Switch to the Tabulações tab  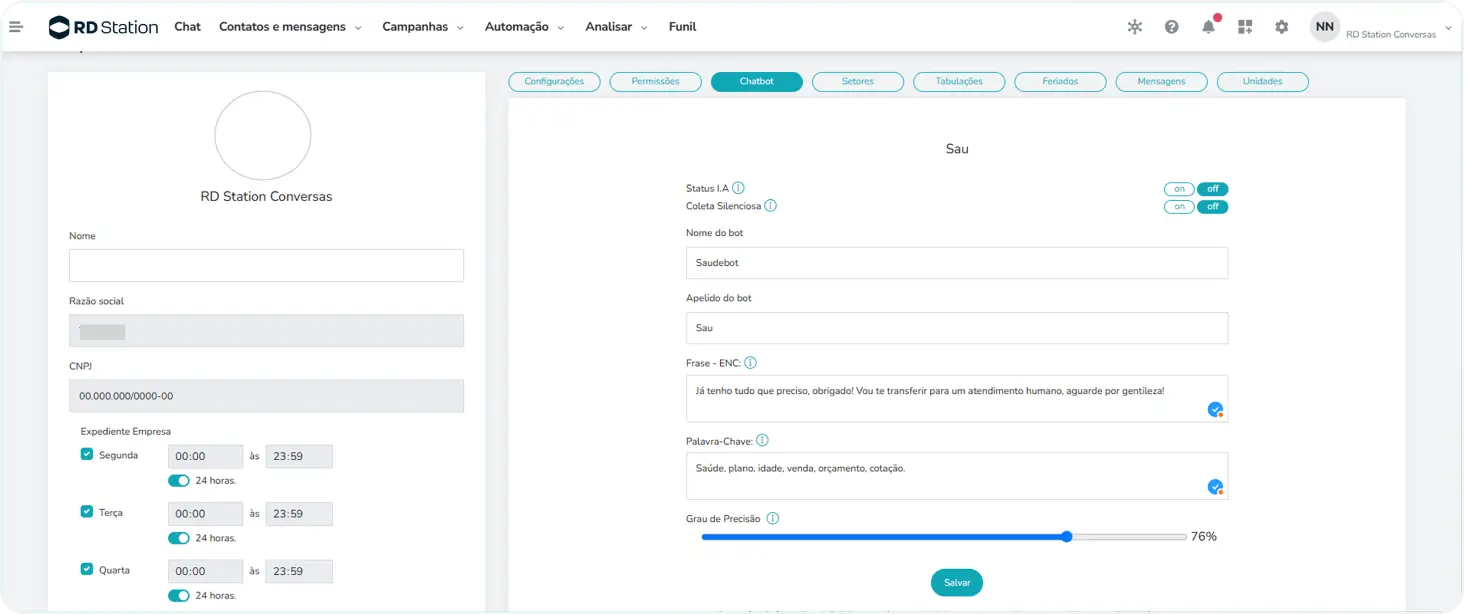pos(959,81)
